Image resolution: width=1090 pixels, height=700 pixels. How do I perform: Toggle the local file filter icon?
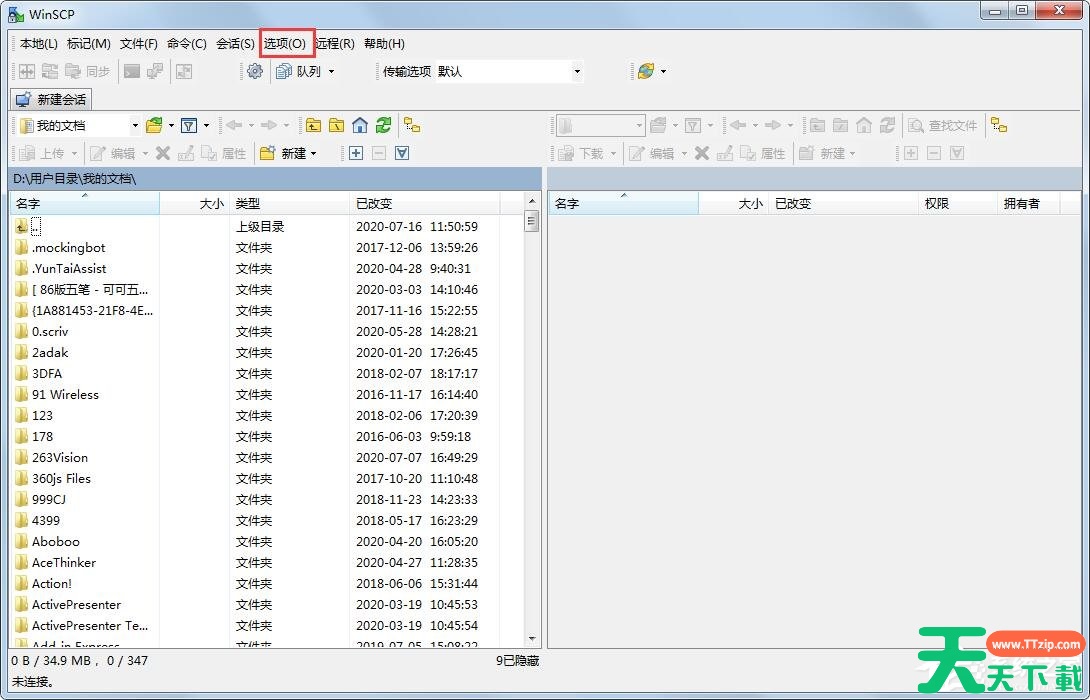pos(188,125)
